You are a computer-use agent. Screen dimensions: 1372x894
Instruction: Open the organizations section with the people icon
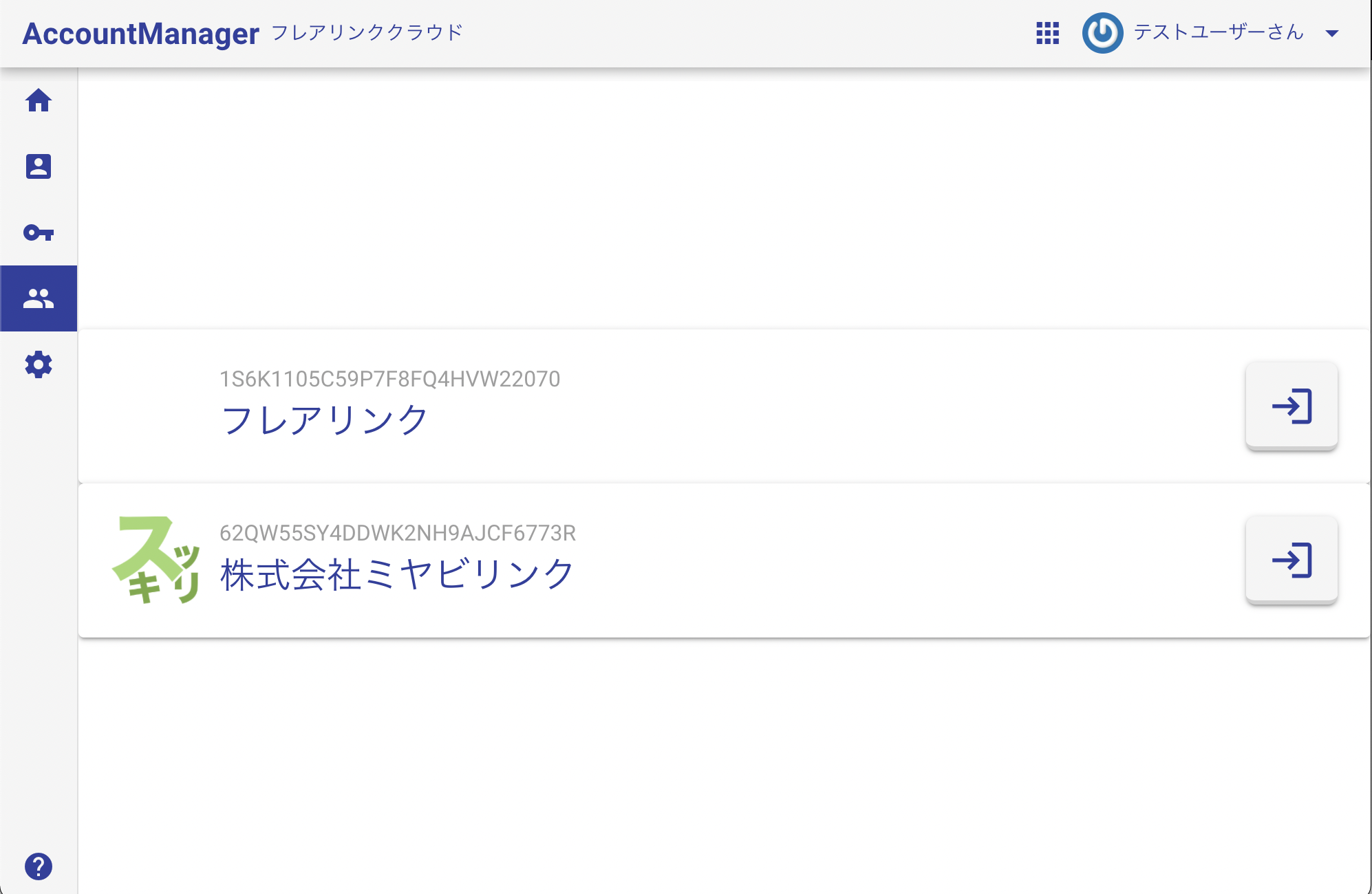click(x=39, y=298)
